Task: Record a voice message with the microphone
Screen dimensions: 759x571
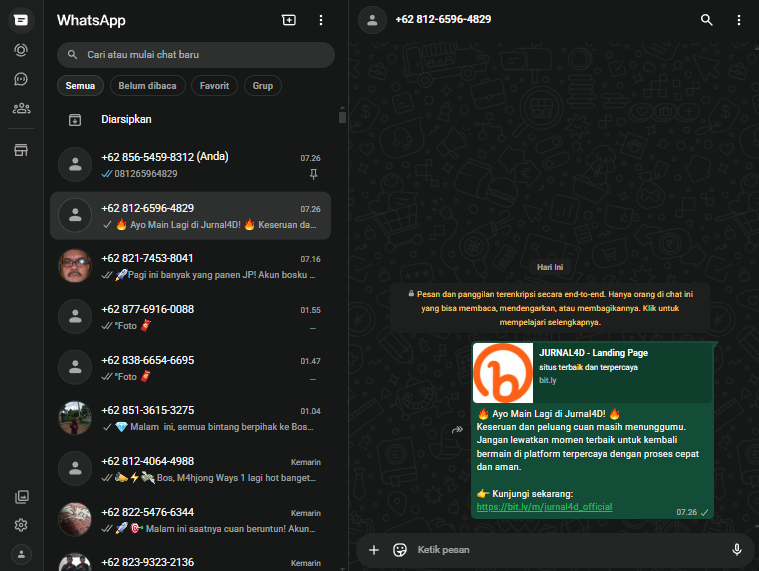Action: click(x=736, y=550)
